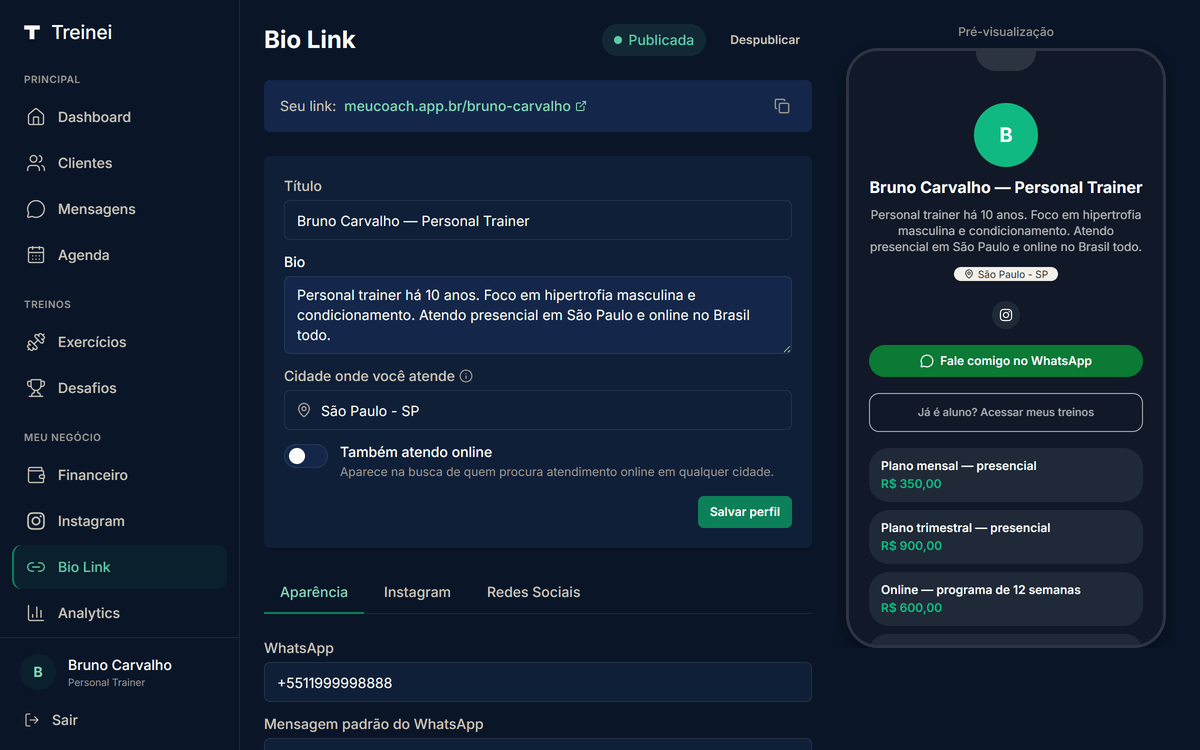Click Já é aluno? Acessar meus treinos

tap(1006, 412)
